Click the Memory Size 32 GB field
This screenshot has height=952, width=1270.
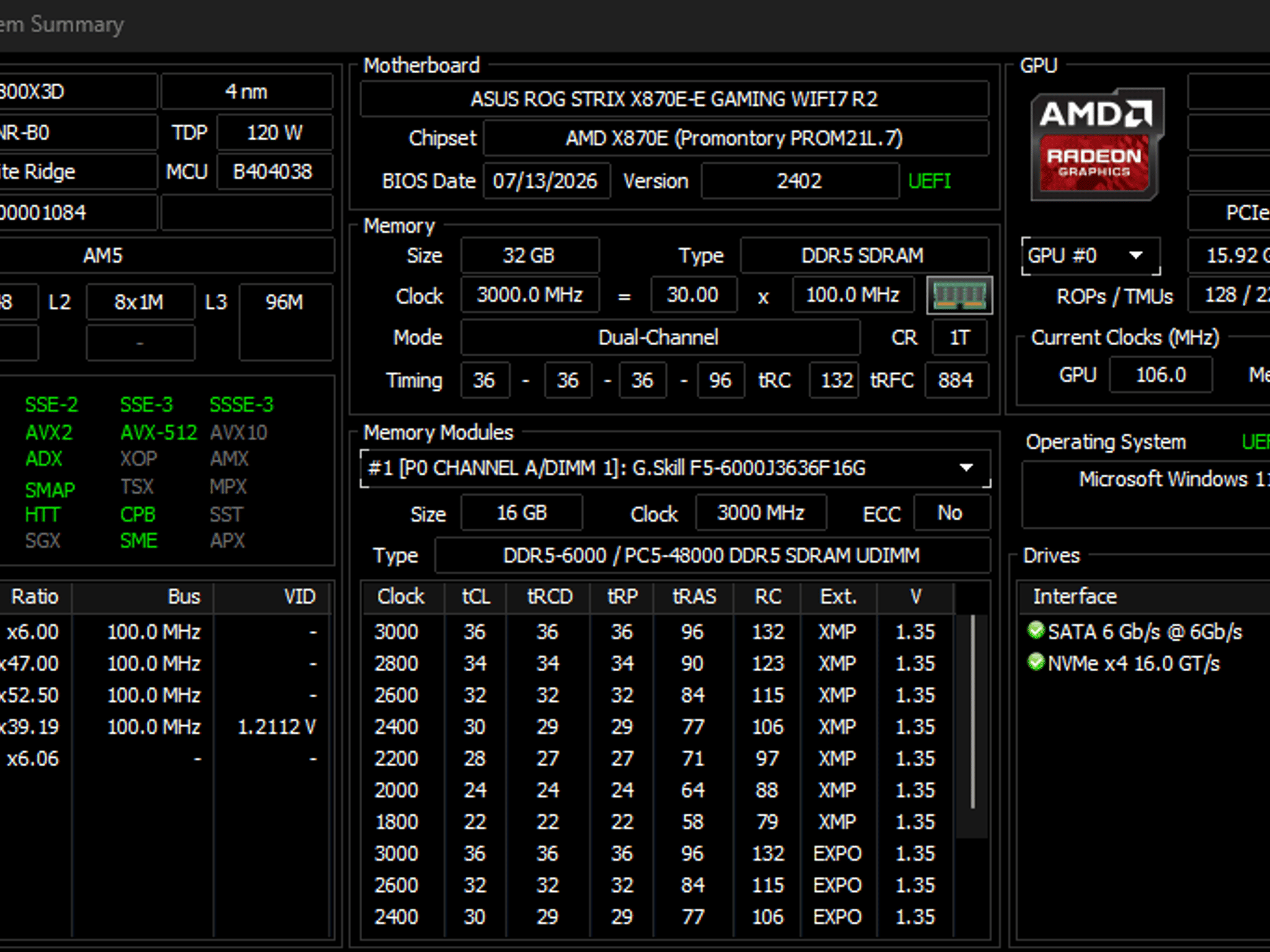pyautogui.click(x=530, y=255)
